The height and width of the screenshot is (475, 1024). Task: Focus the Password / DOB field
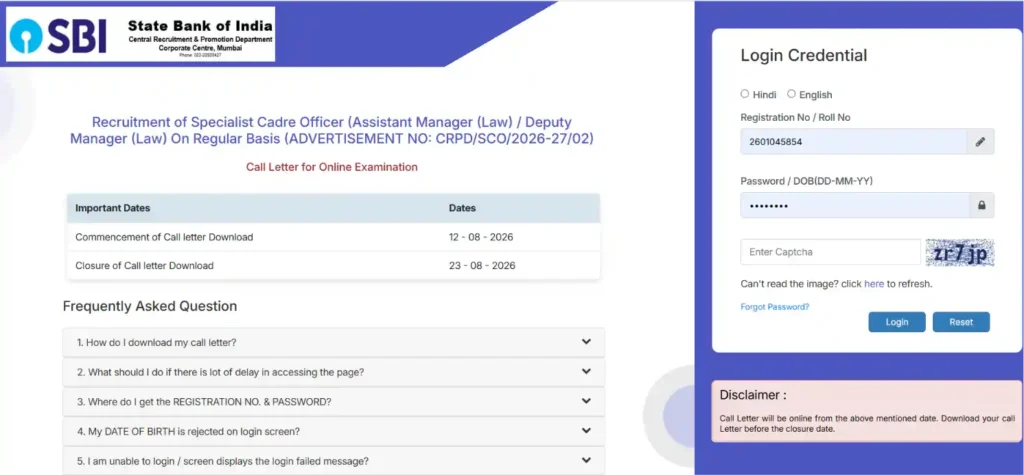[x=854, y=205]
